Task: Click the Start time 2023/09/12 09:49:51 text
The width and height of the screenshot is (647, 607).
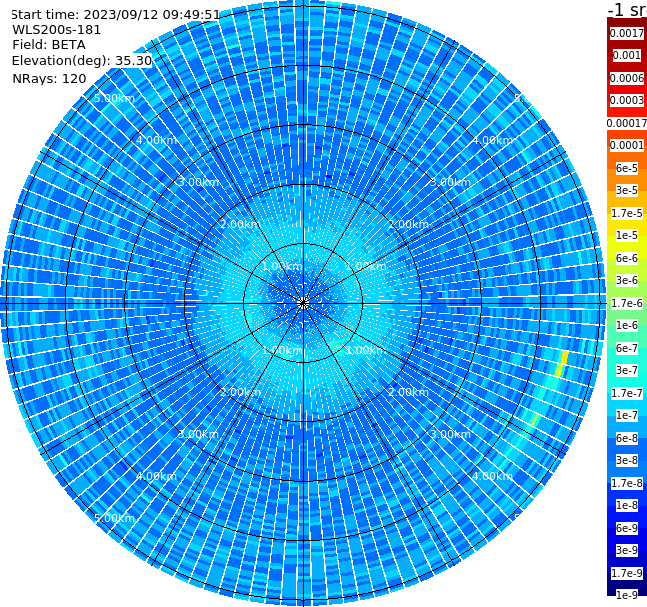Action: point(115,15)
